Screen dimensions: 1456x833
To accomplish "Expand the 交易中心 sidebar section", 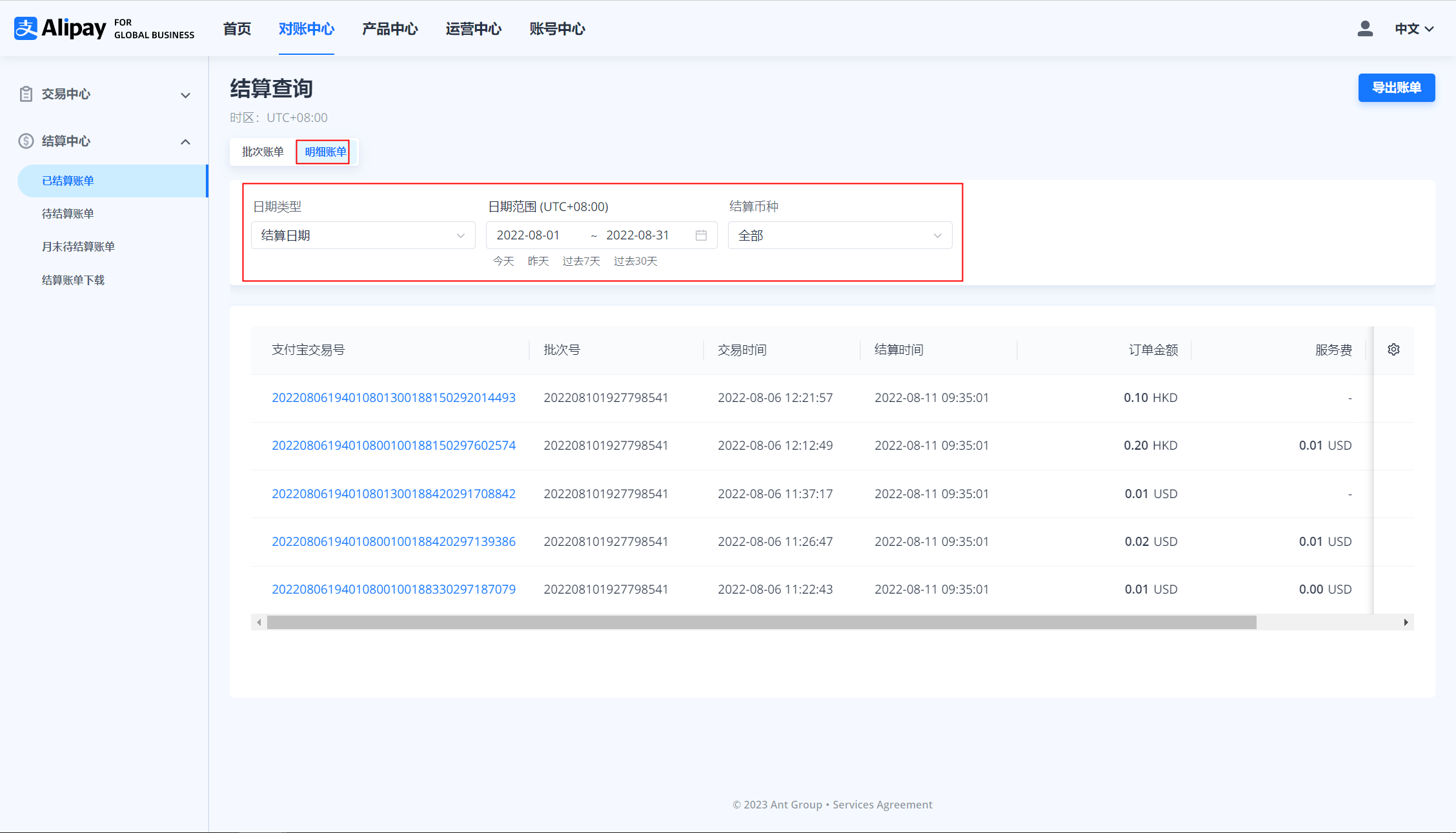I will click(x=185, y=95).
